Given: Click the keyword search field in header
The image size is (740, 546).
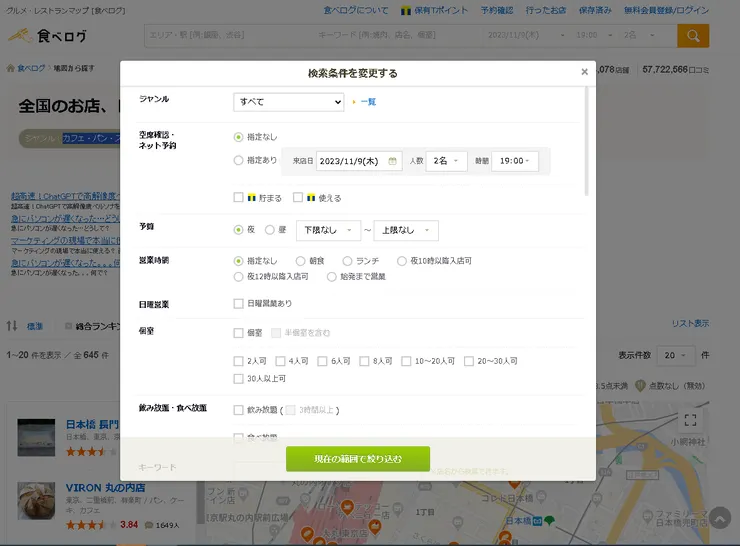Looking at the screenshot, I should 398,35.
